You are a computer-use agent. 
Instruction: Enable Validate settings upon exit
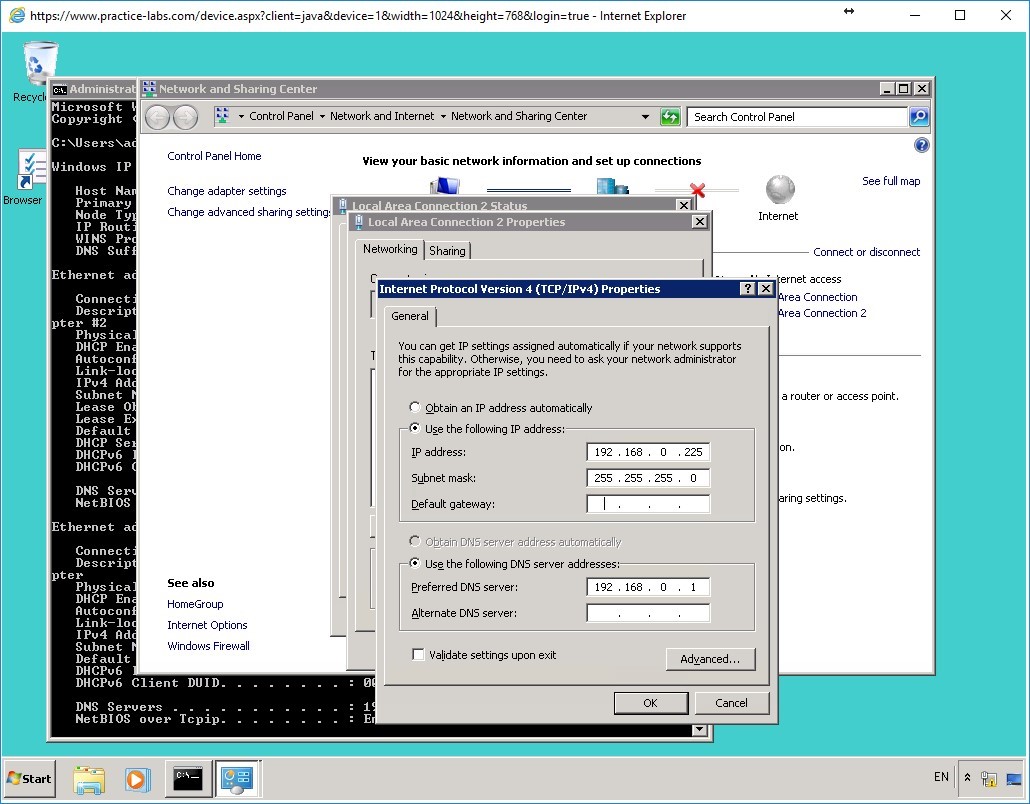418,654
